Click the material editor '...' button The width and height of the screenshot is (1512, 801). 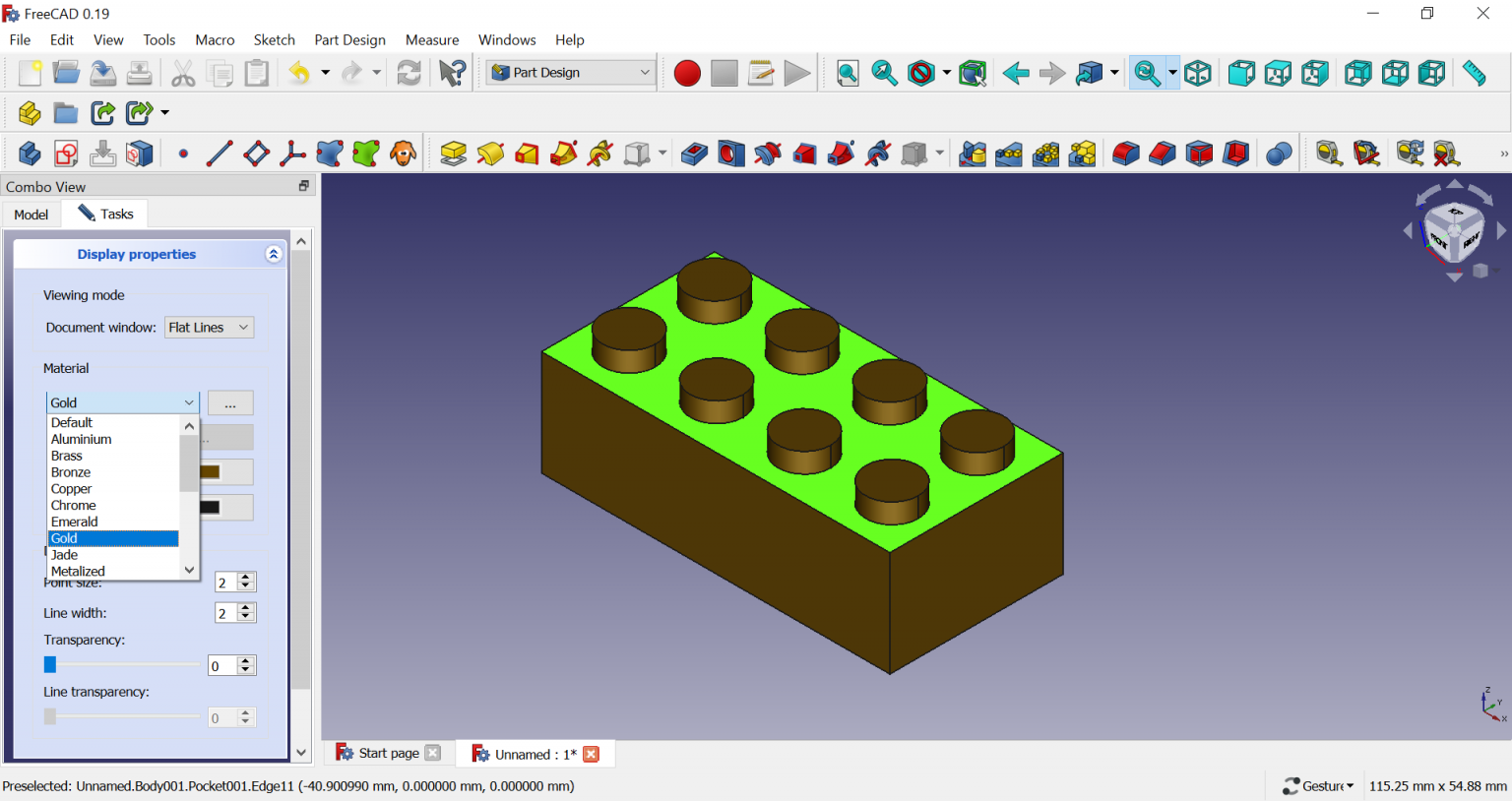click(x=230, y=403)
